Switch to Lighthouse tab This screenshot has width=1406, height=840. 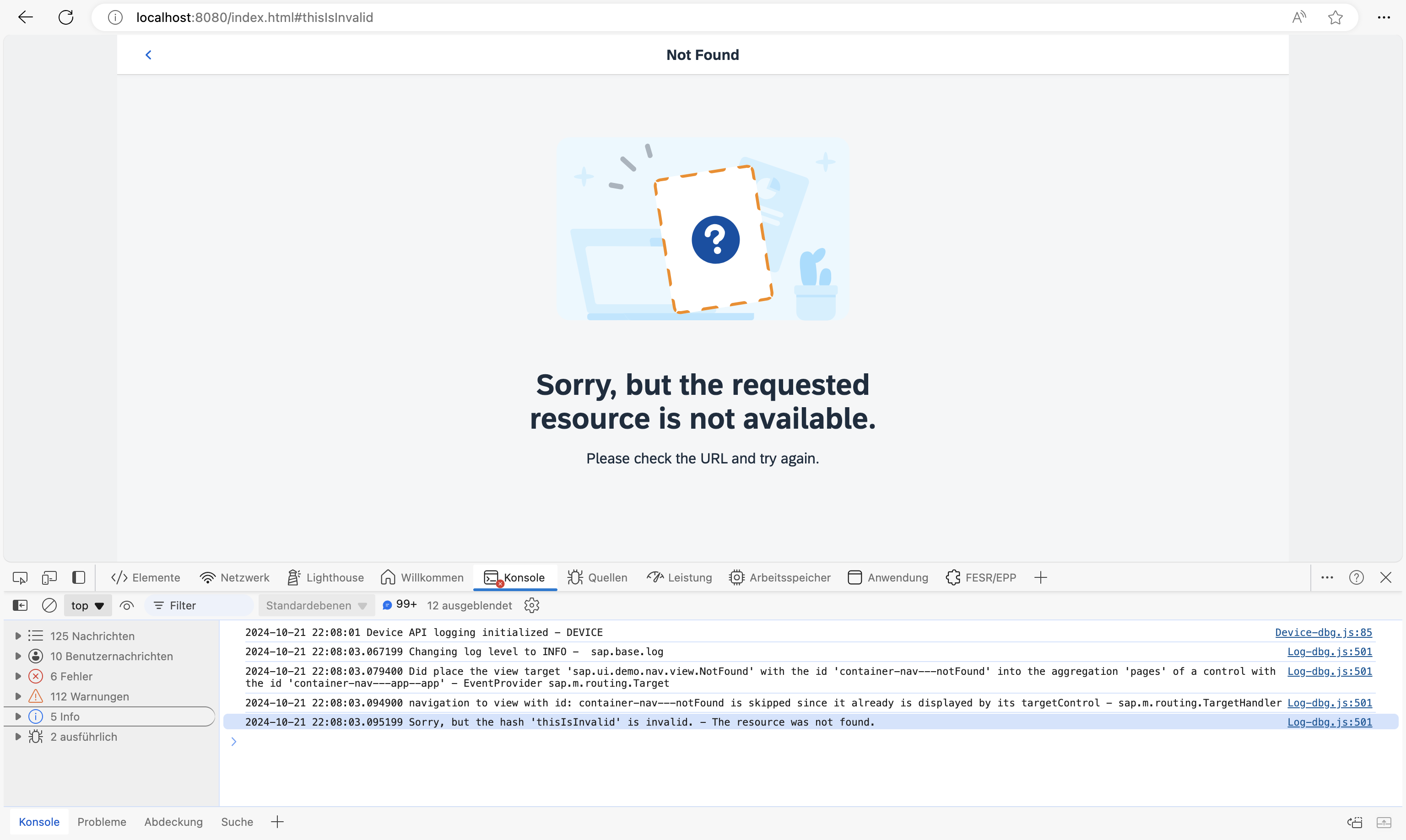pyautogui.click(x=325, y=577)
